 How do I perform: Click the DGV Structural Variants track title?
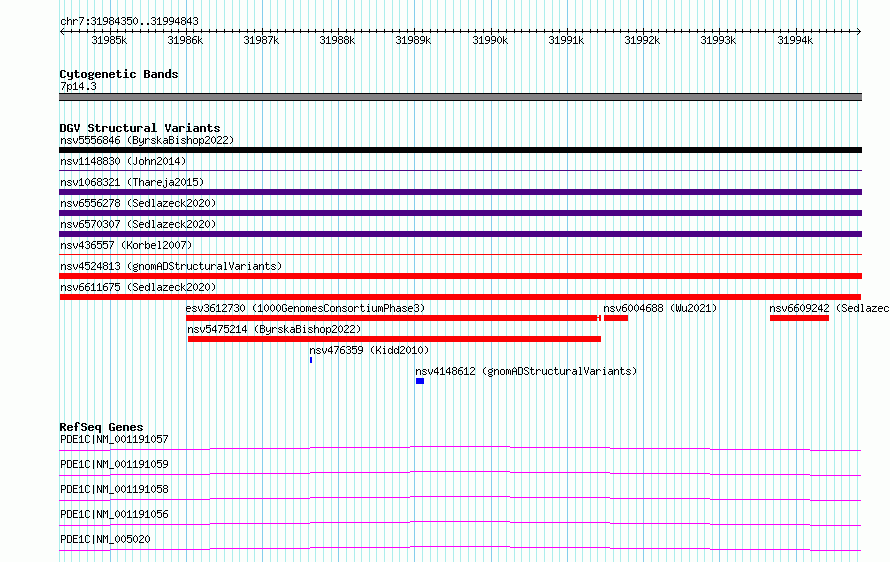tap(140, 128)
